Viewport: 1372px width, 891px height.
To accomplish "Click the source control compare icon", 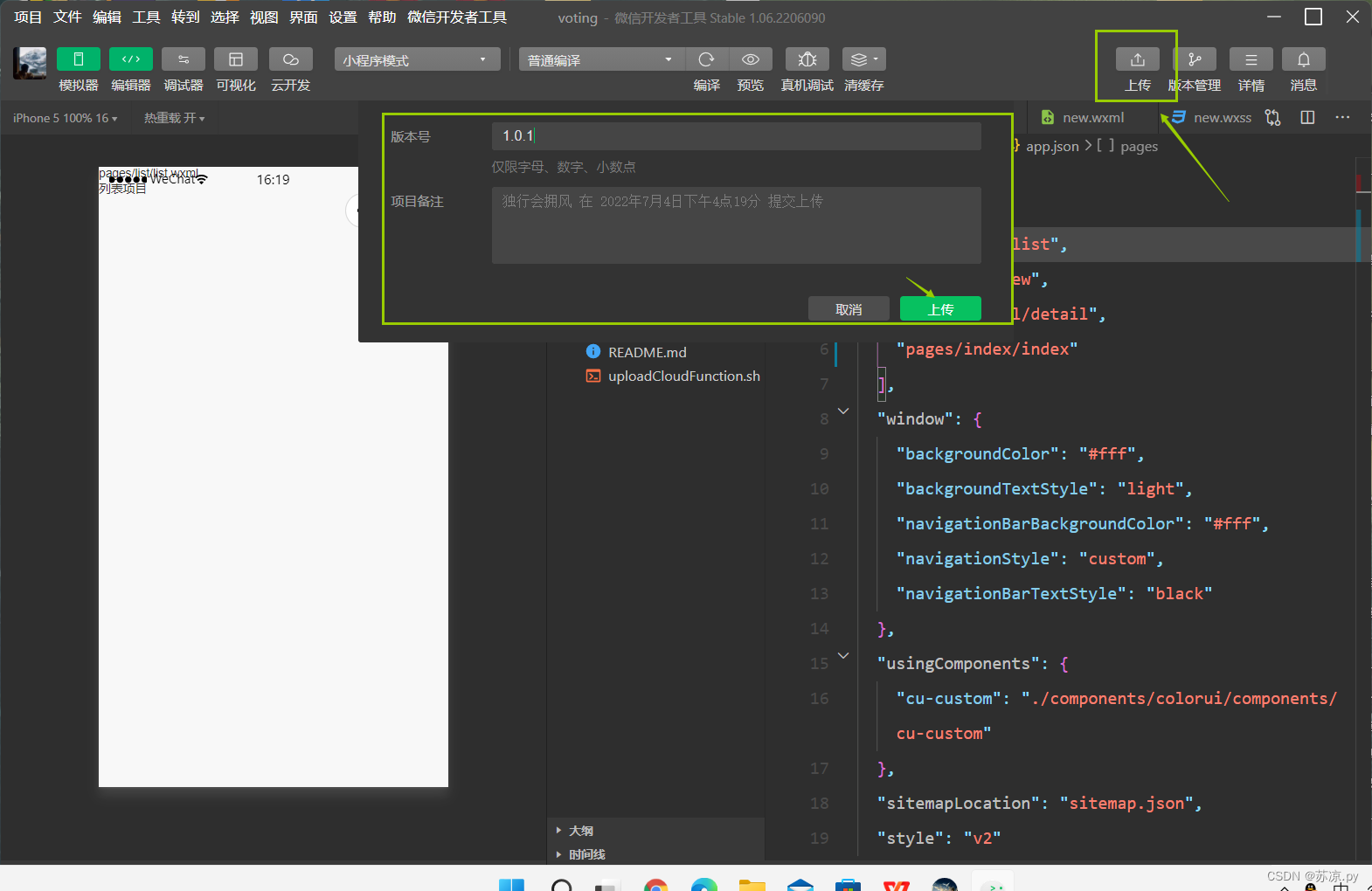I will point(1272,118).
